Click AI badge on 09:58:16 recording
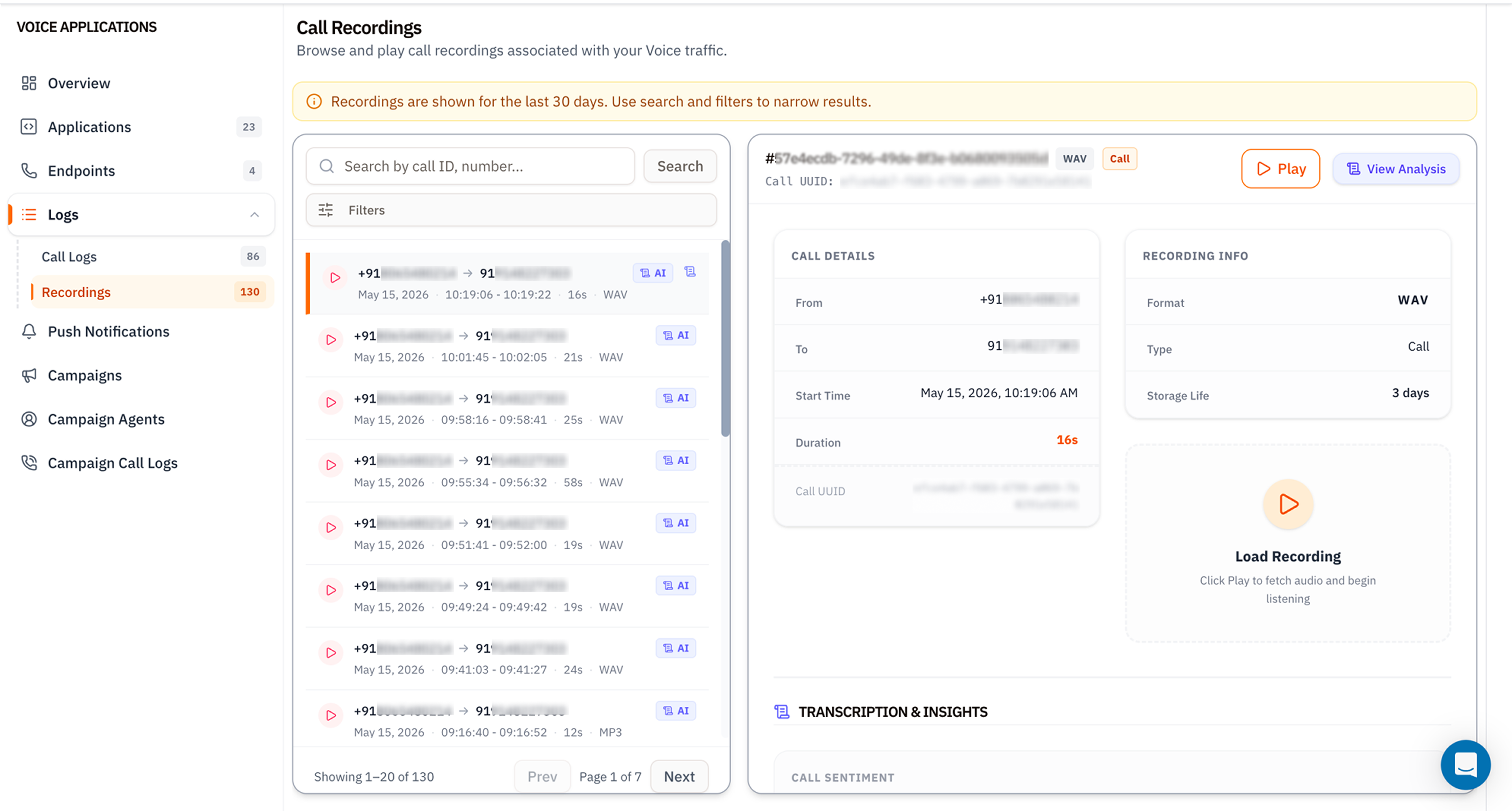Viewport: 1512px width, 811px height. [x=676, y=398]
